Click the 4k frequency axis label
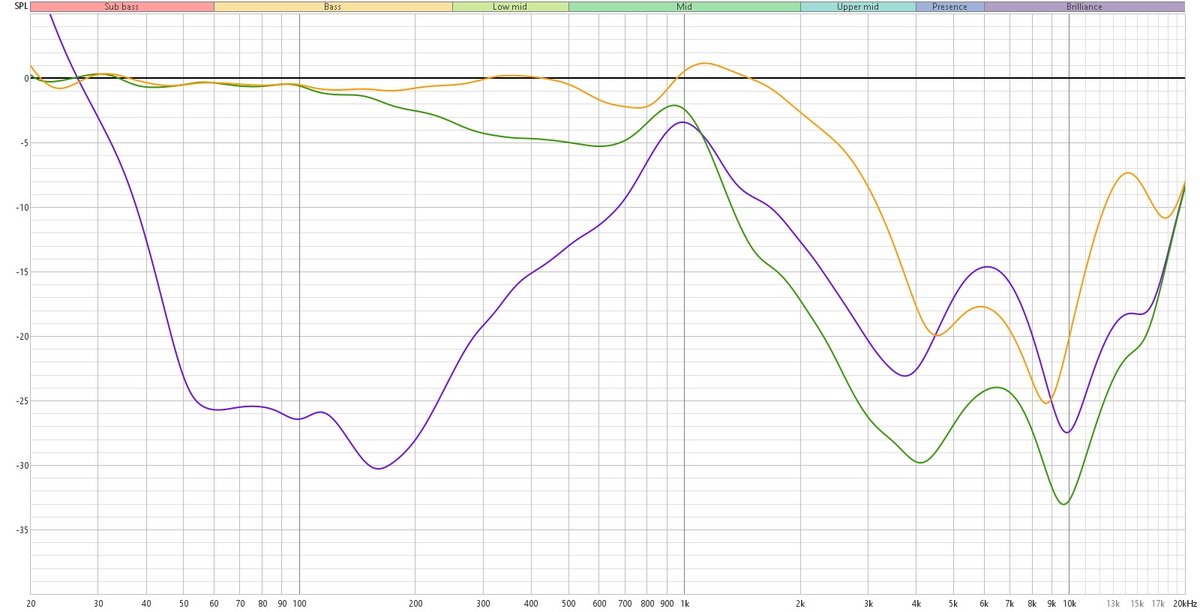Screen dimensions: 1200x612 (916, 604)
